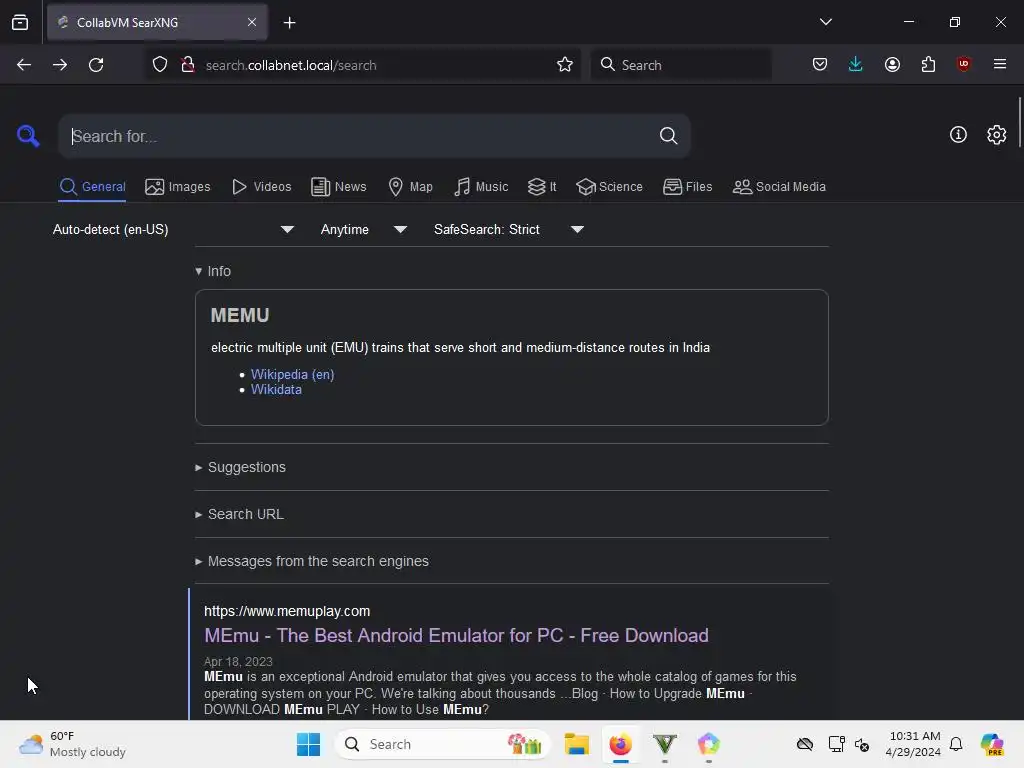Switch to the It tab
This screenshot has width=1024, height=768.
pos(542,187)
